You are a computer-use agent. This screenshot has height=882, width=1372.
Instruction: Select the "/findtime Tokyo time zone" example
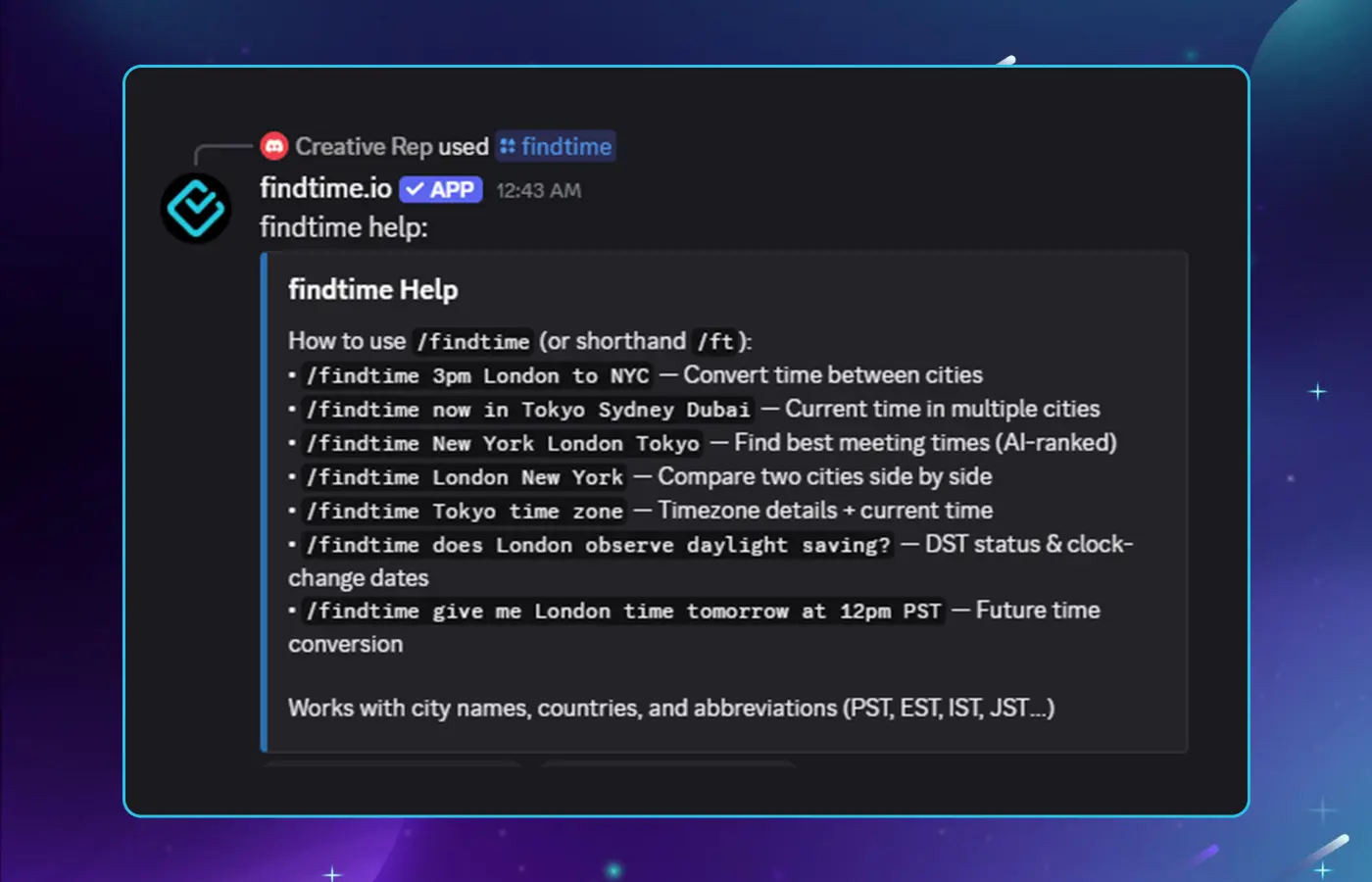463,511
